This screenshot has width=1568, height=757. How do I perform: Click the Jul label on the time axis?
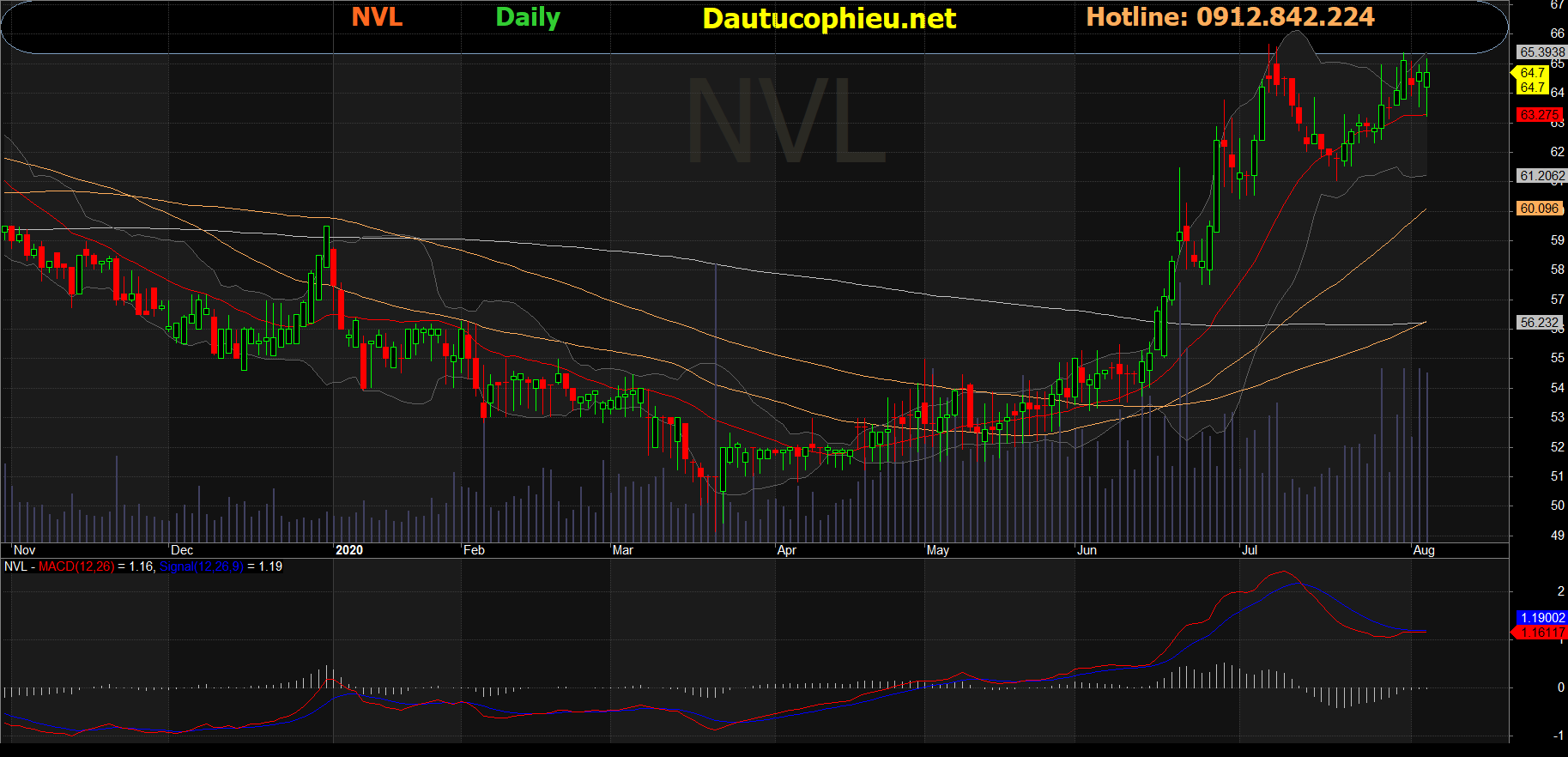tap(1250, 550)
